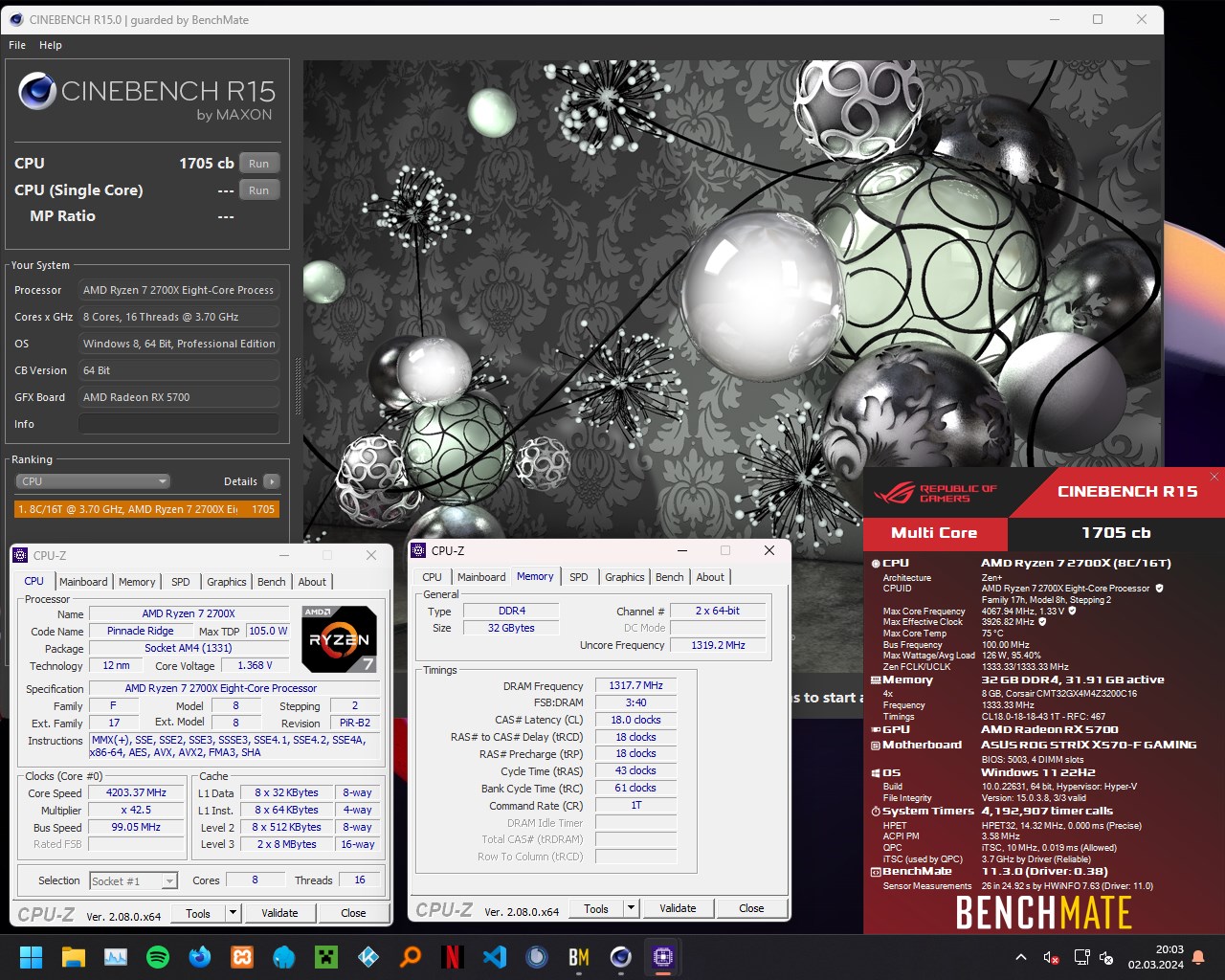
Task: Open Visual Studio Code from taskbar
Action: [x=495, y=956]
